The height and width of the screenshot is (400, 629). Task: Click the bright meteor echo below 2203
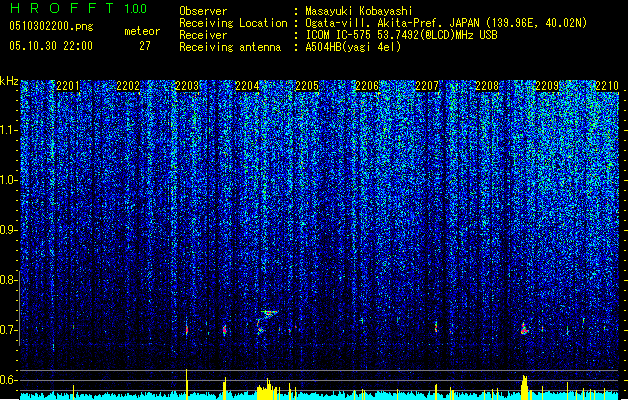[187, 329]
